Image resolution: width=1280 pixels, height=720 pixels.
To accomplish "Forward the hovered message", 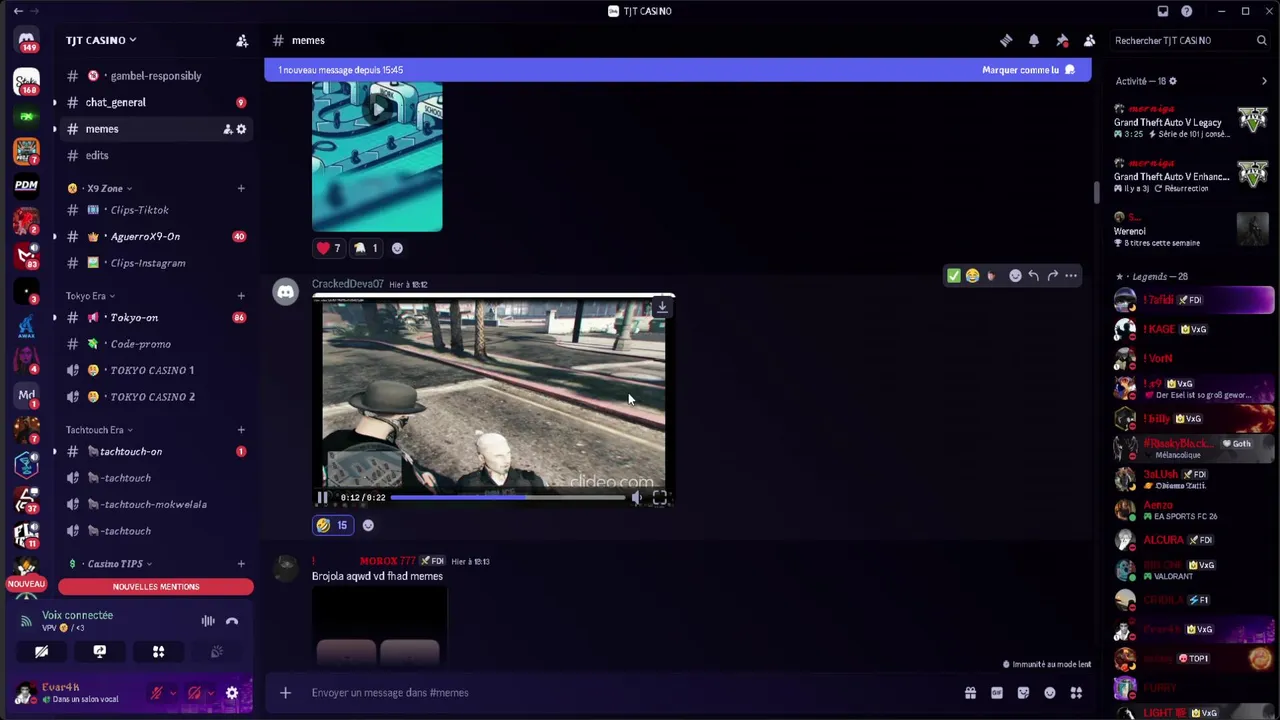I will point(1052,276).
